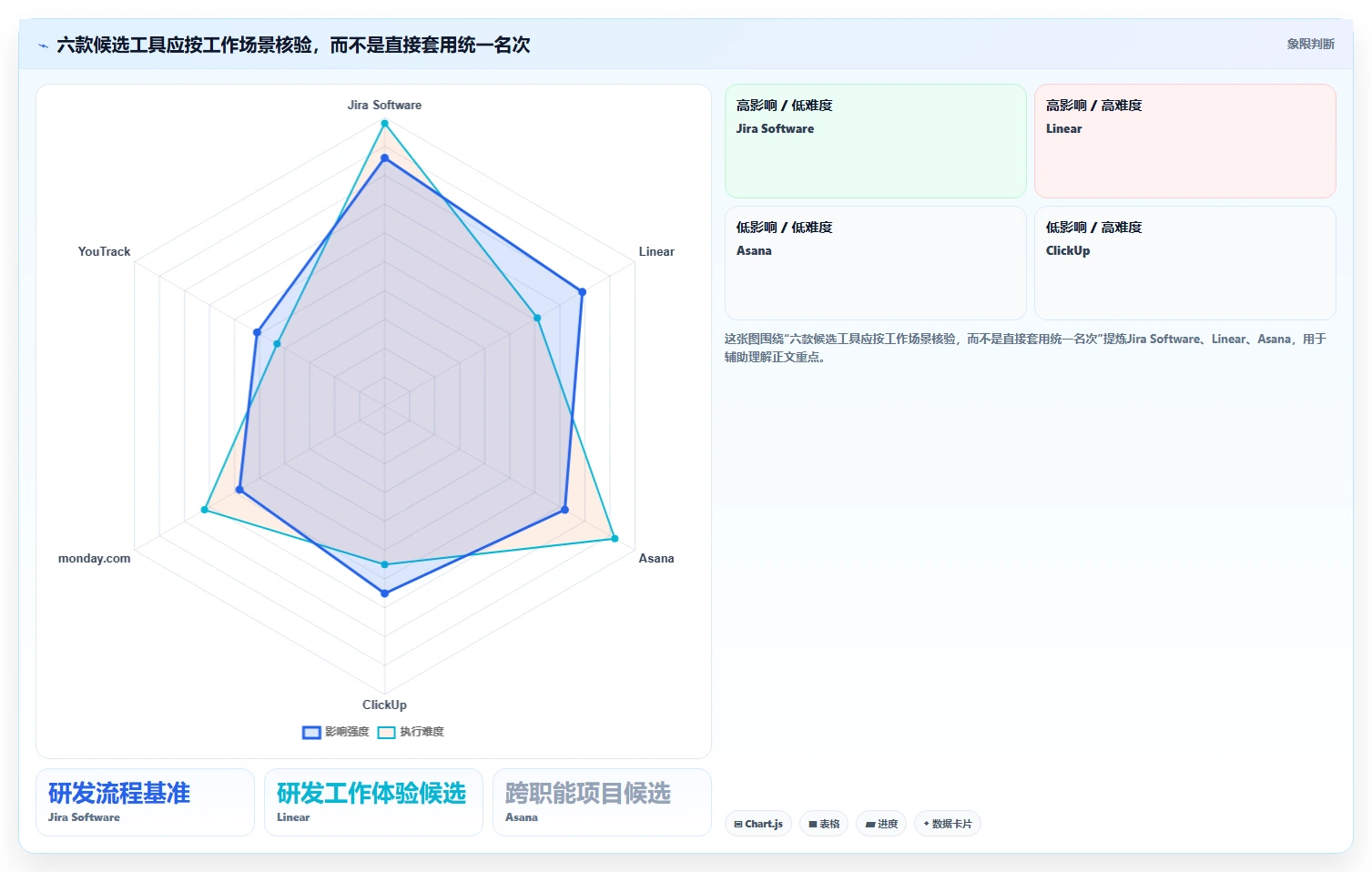This screenshot has width=1372, height=872.
Task: Click the blue icon before the header title
Action: [43, 46]
